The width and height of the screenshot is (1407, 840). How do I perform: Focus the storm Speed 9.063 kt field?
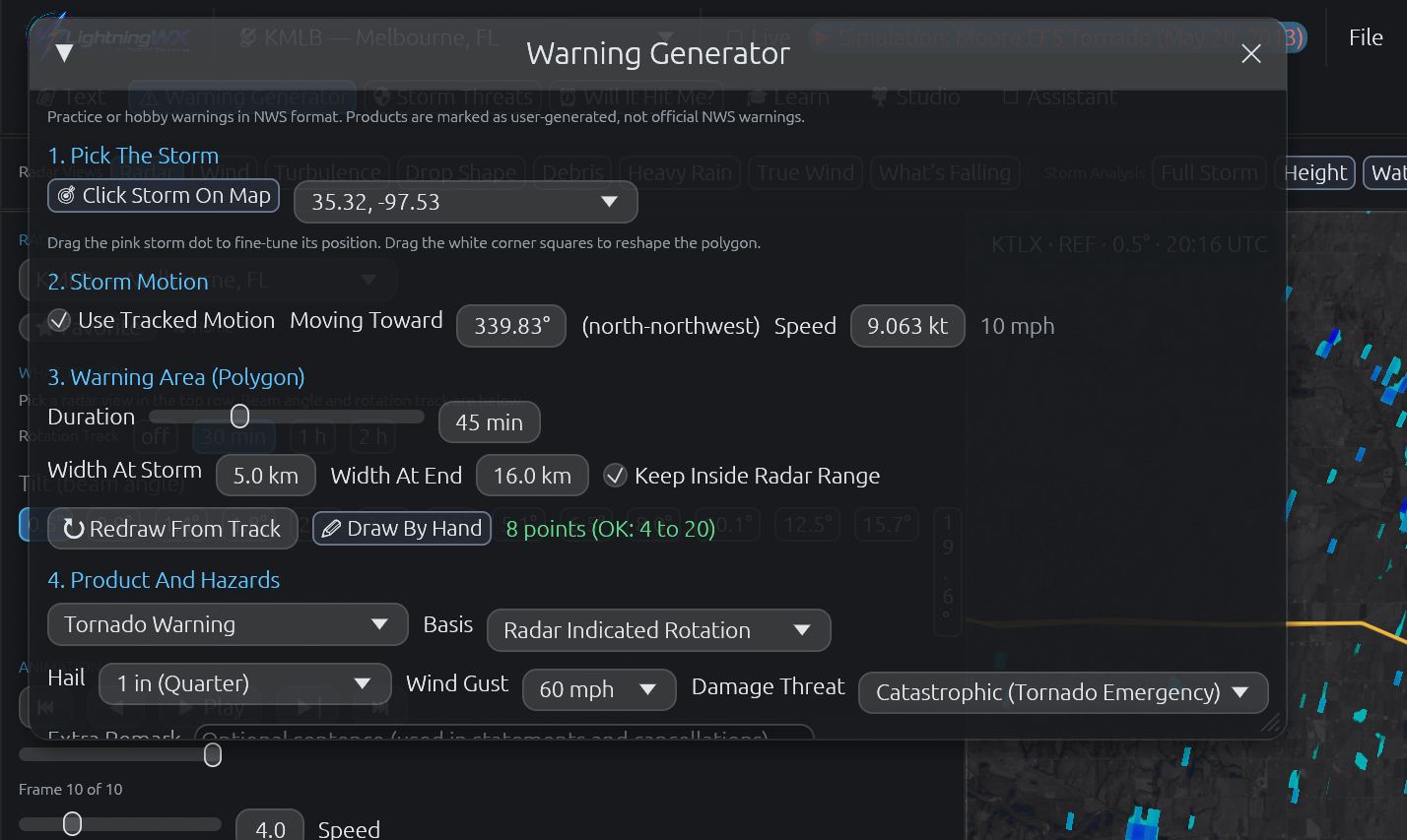tap(907, 326)
